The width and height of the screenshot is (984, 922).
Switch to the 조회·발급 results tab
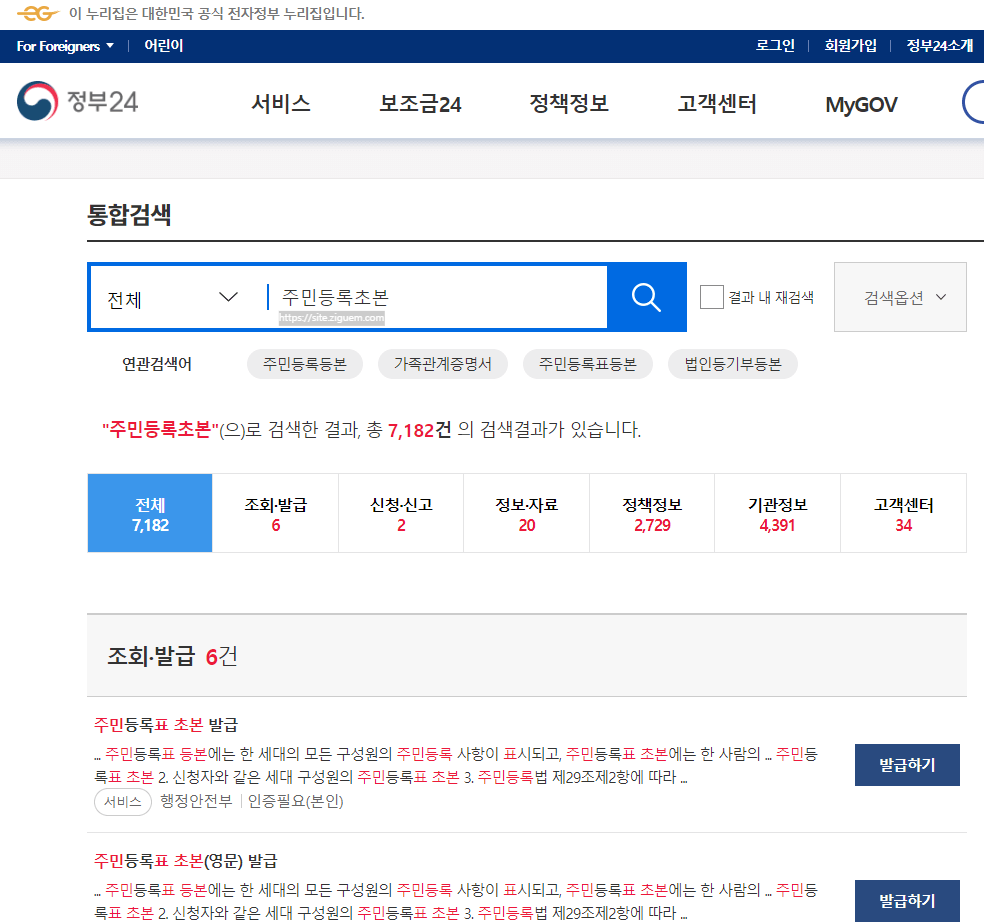pyautogui.click(x=275, y=512)
